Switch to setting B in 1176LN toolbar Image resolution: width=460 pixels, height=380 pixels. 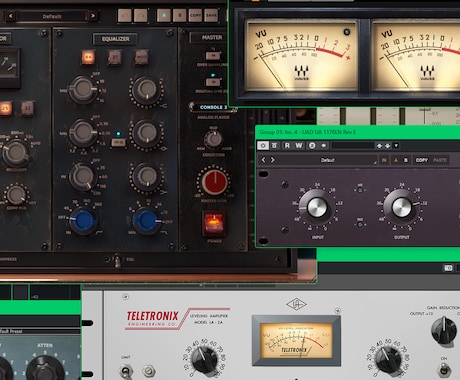tap(406, 160)
